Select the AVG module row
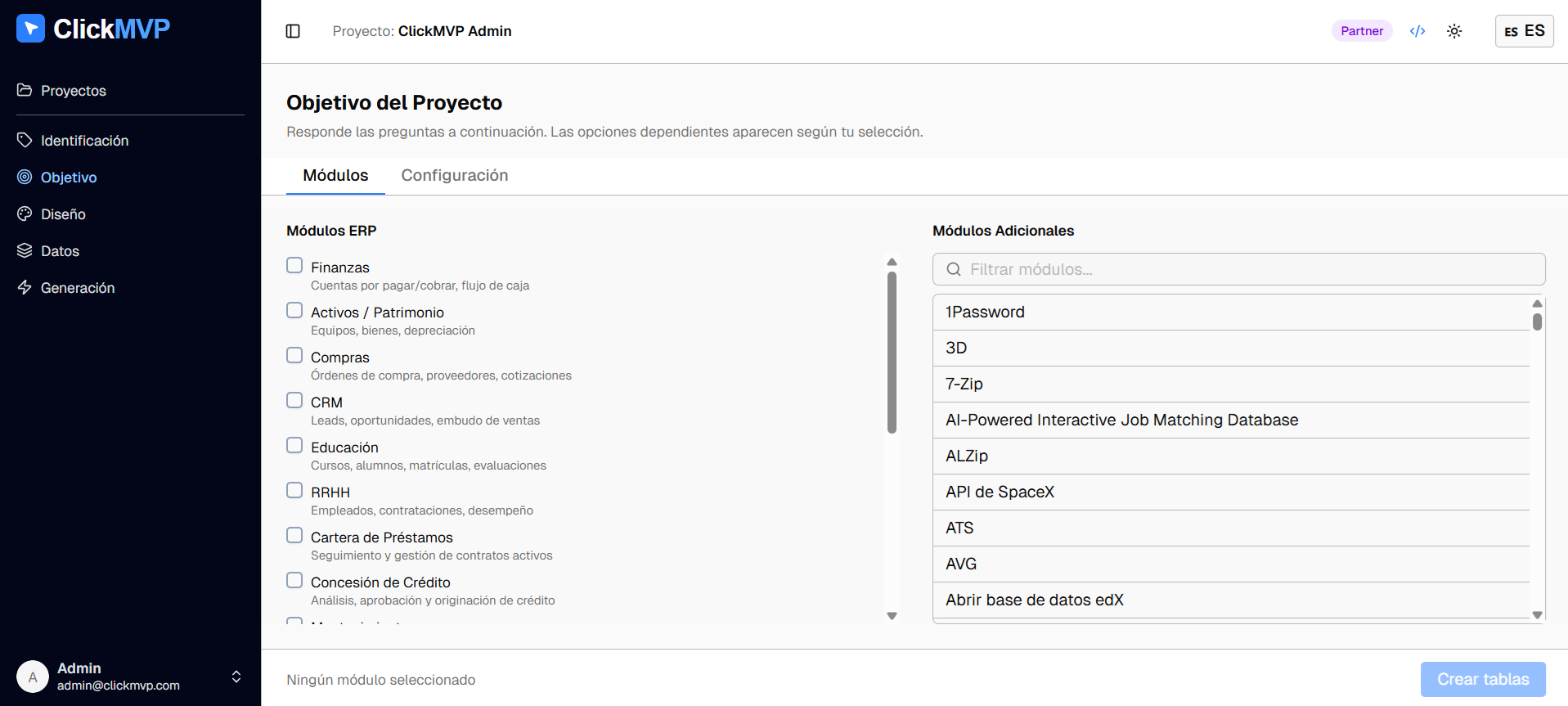The image size is (1568, 706). (1231, 564)
